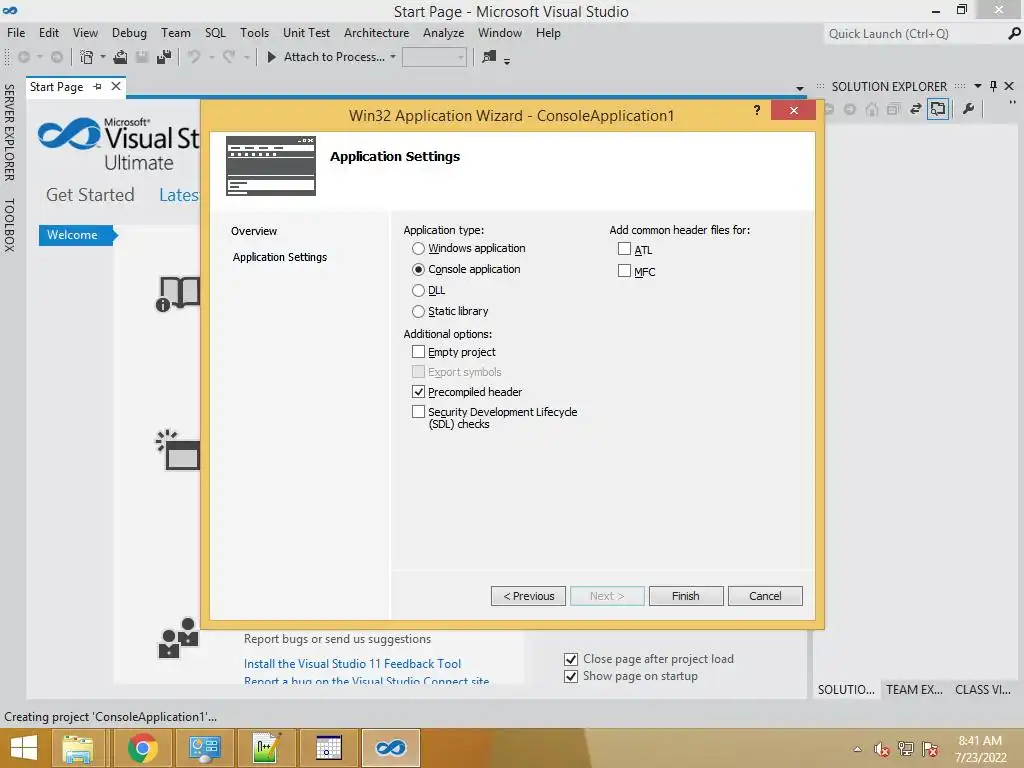The image size is (1024, 768).
Task: Launch Chrome from the taskbar
Action: pyautogui.click(x=142, y=748)
